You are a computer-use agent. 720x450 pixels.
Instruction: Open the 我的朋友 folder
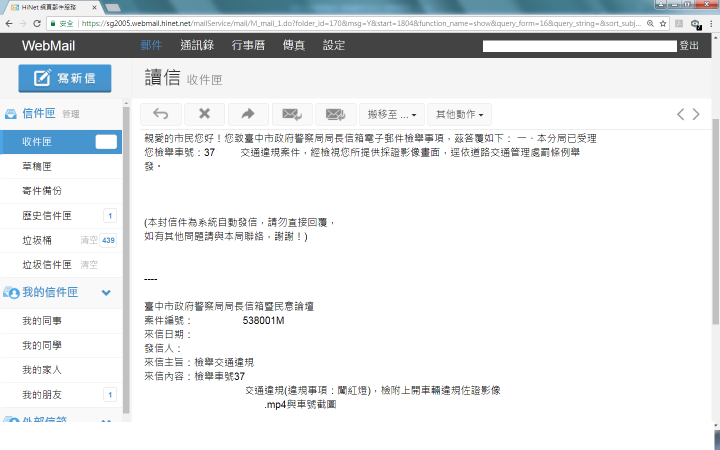coord(61,394)
